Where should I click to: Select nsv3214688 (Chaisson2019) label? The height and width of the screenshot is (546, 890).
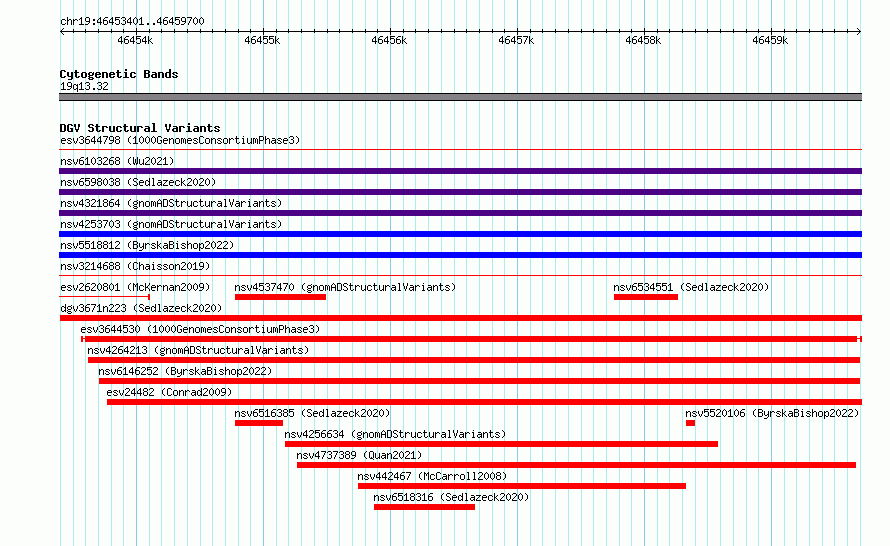(x=135, y=266)
